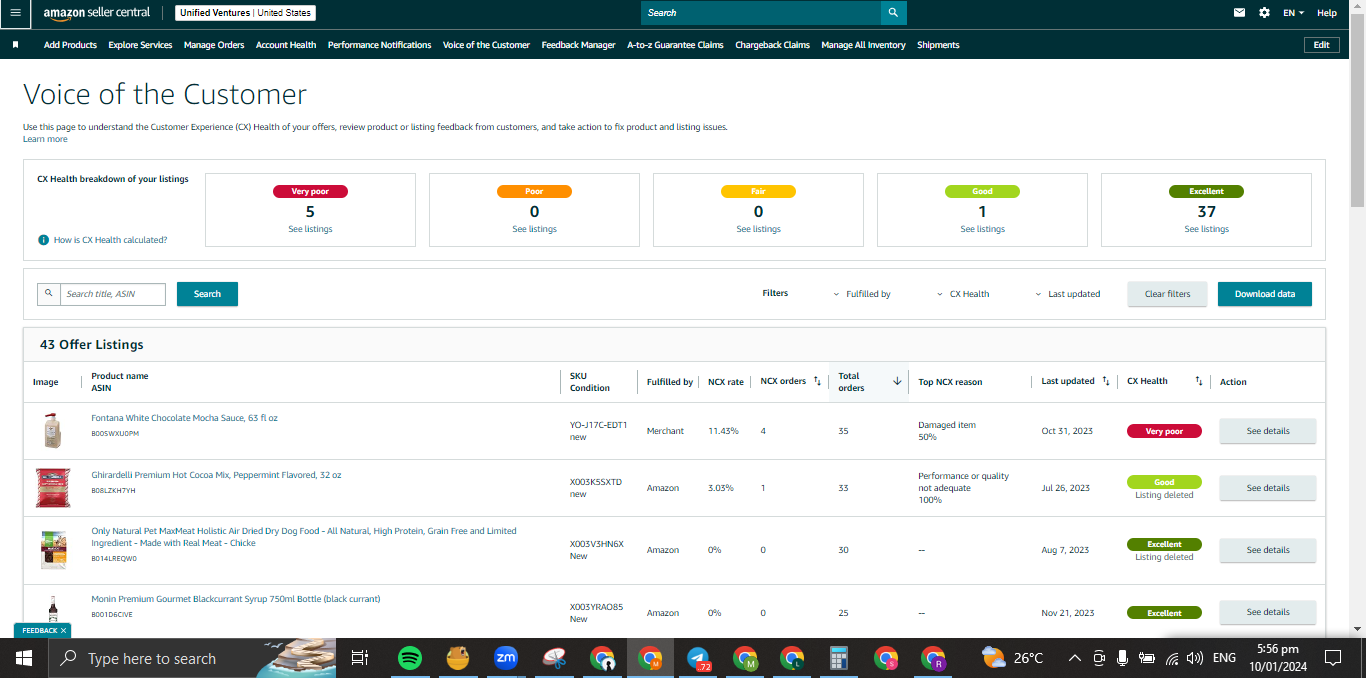Click the Learn more link
Viewport: 1366px width, 678px height.
[x=45, y=139]
